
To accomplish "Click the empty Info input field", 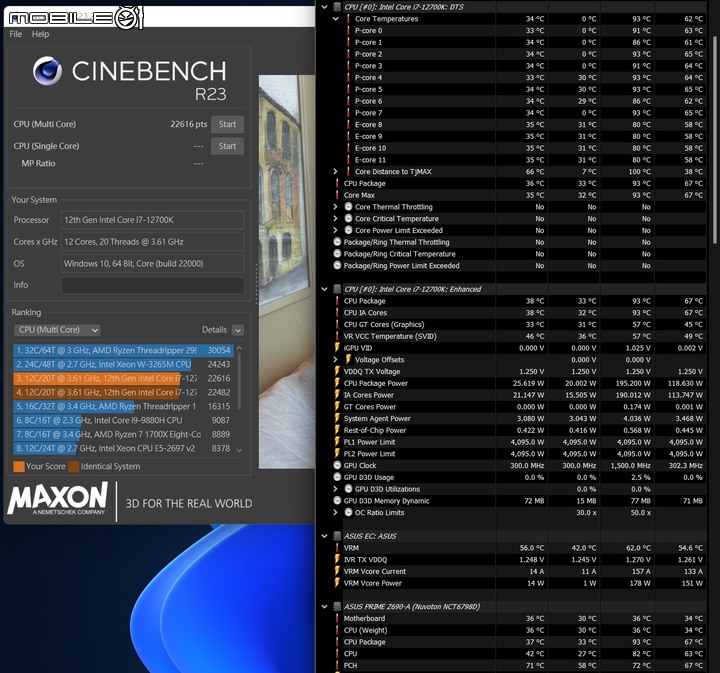I will click(152, 285).
